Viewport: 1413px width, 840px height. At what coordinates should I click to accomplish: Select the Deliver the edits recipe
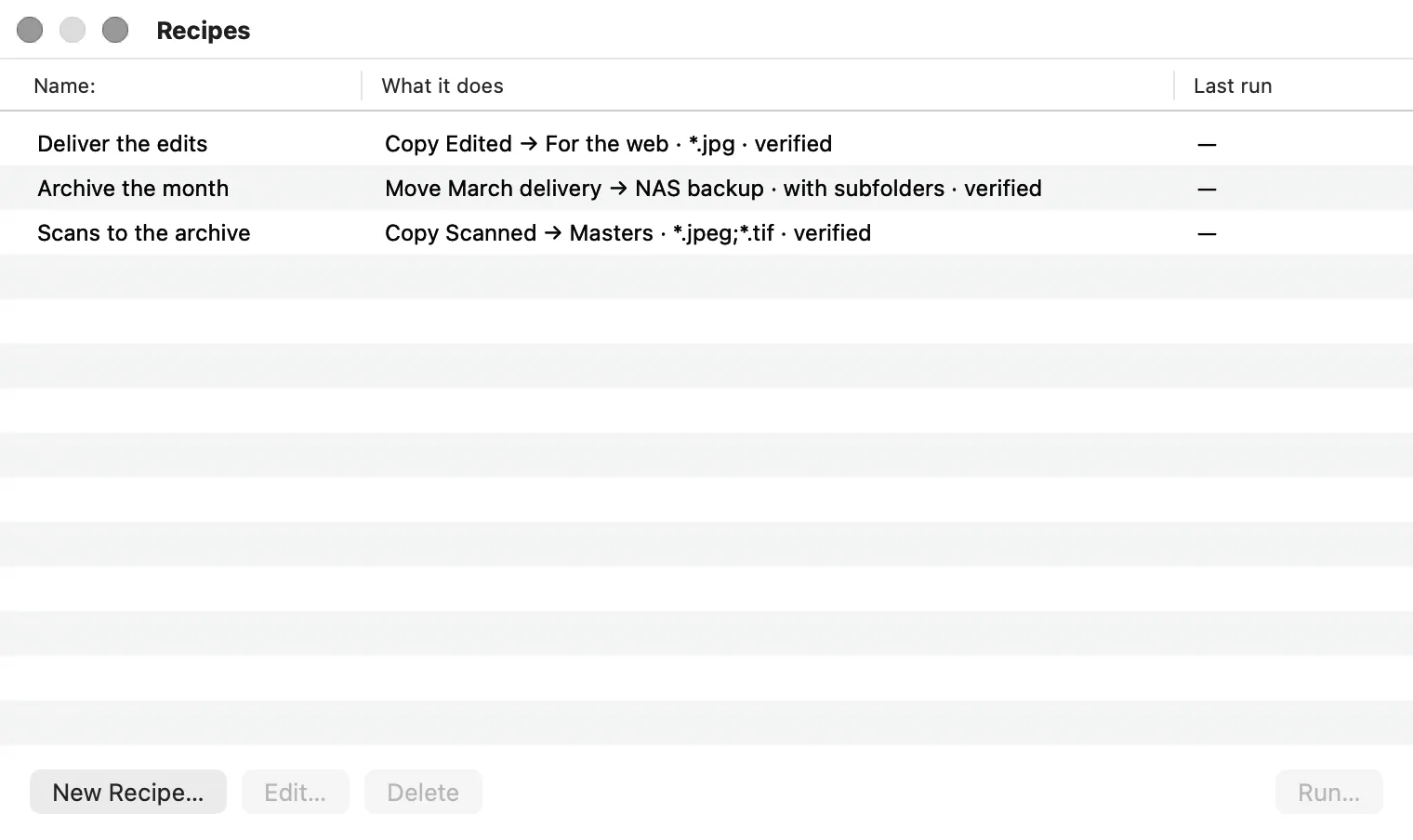tap(706, 143)
